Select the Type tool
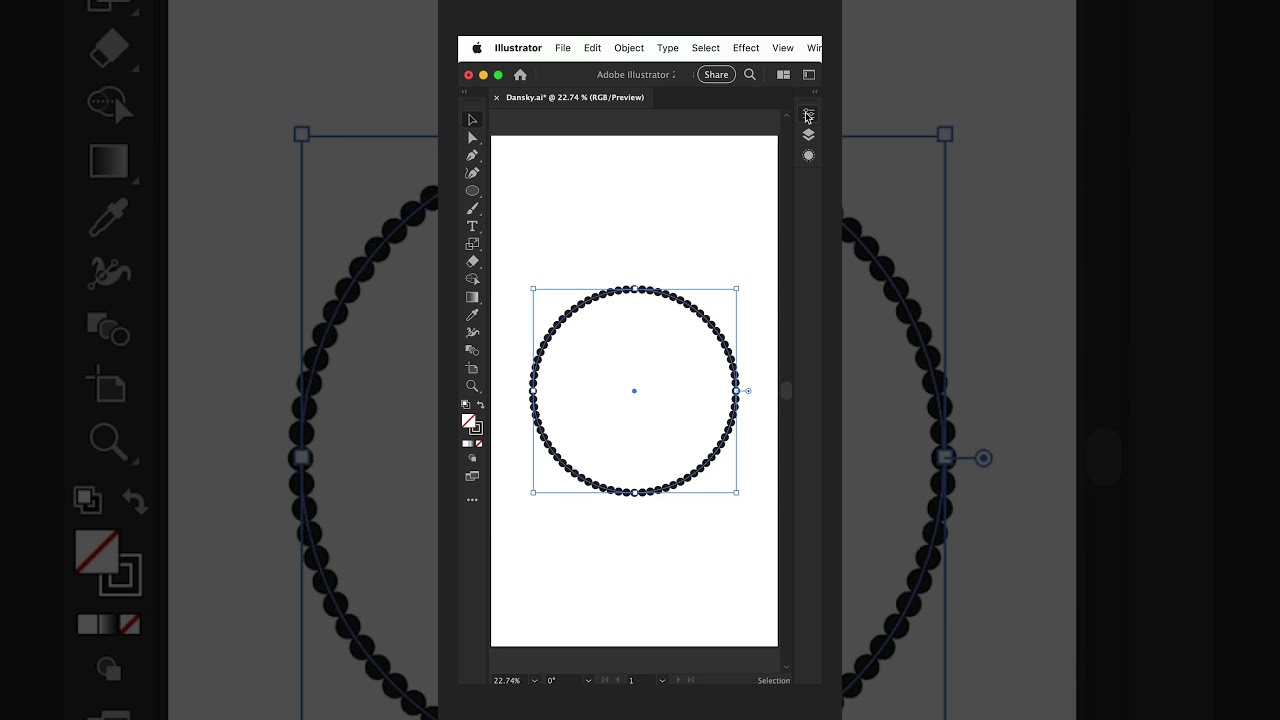The image size is (1280, 720). [x=472, y=227]
